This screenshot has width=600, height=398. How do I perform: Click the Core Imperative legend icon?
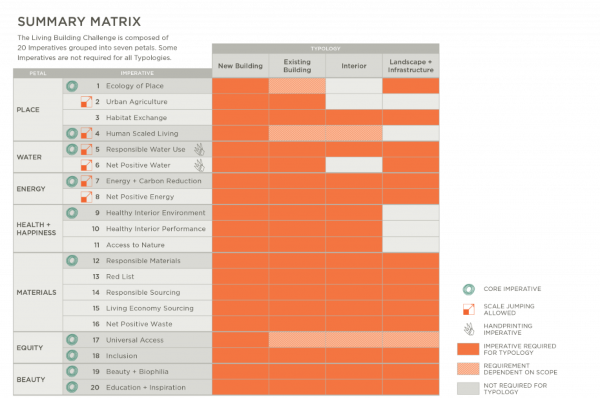[x=469, y=289]
